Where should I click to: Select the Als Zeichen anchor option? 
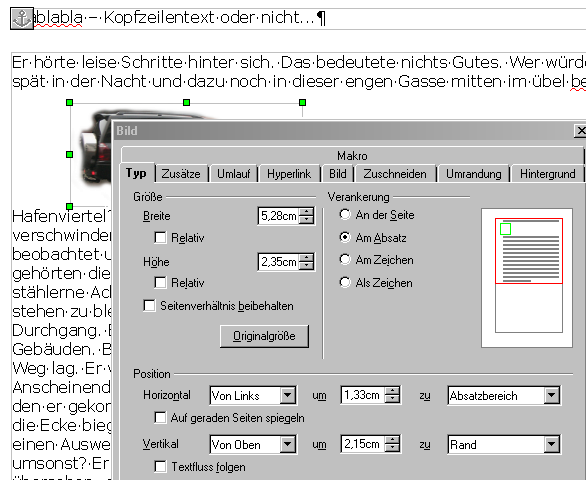pos(345,283)
